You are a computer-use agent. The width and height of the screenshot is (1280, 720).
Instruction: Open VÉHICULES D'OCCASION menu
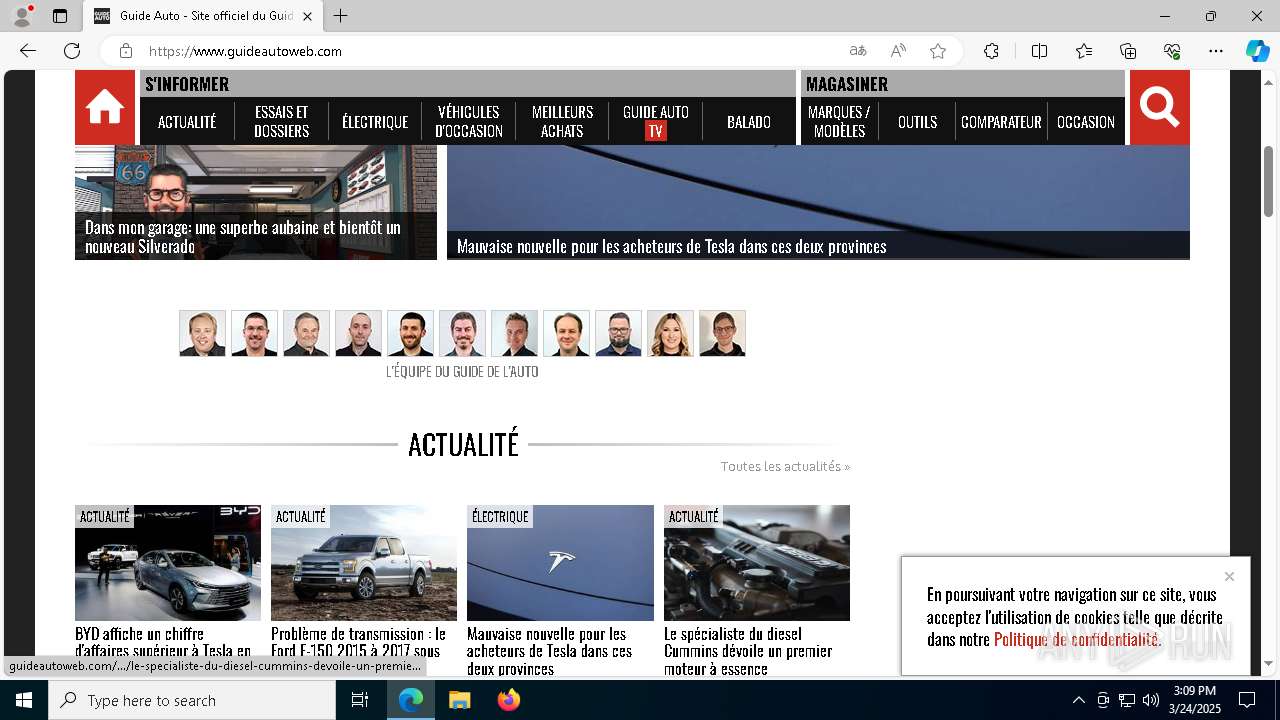tap(469, 122)
